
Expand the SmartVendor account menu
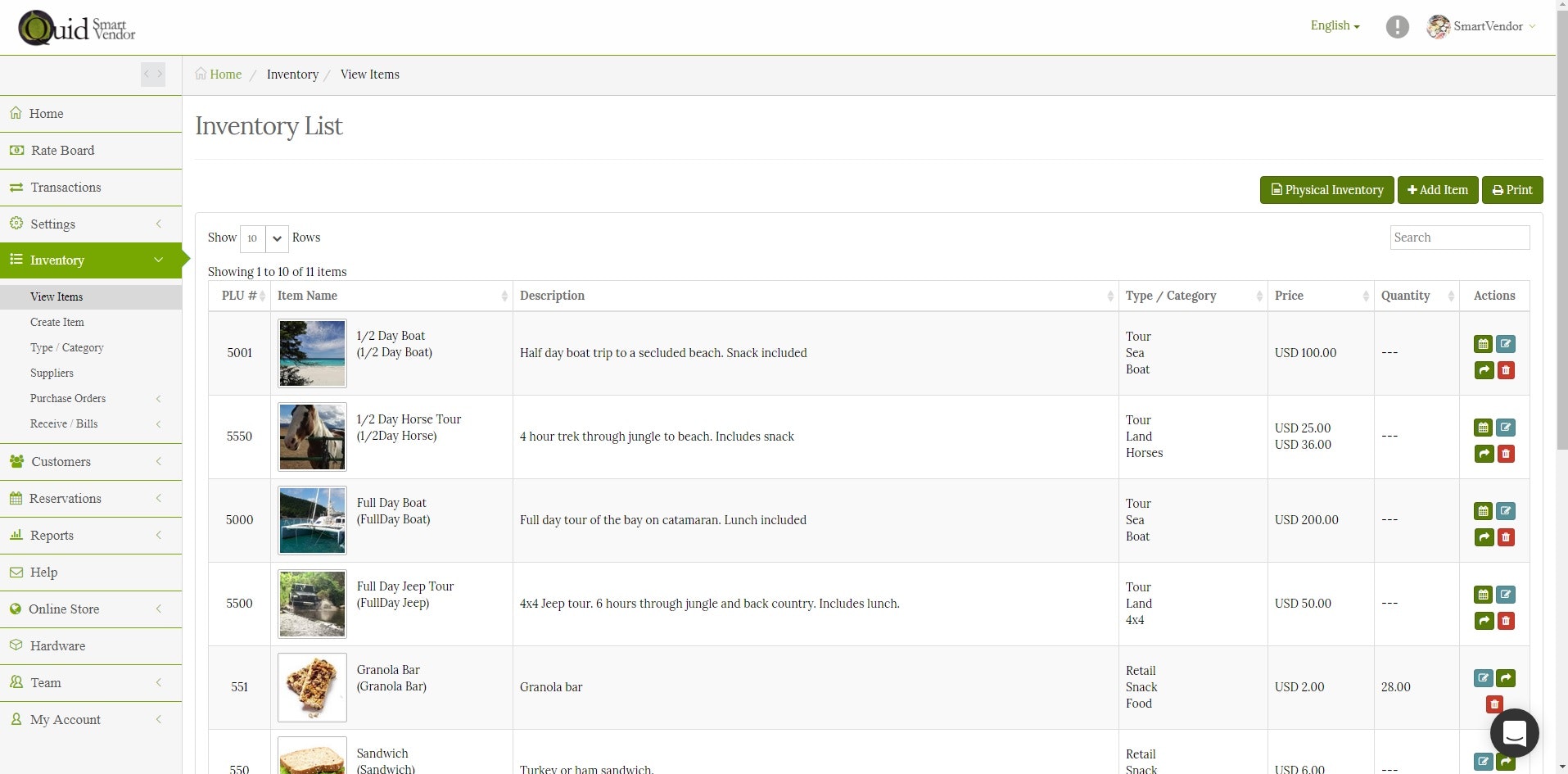(1480, 26)
